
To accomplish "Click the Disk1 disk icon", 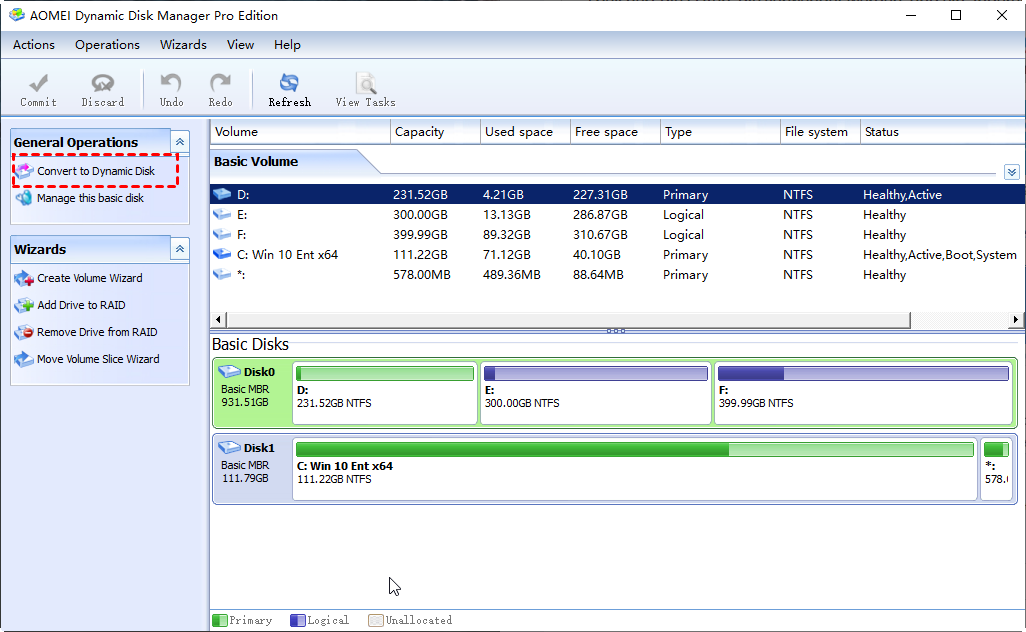I will (x=229, y=448).
